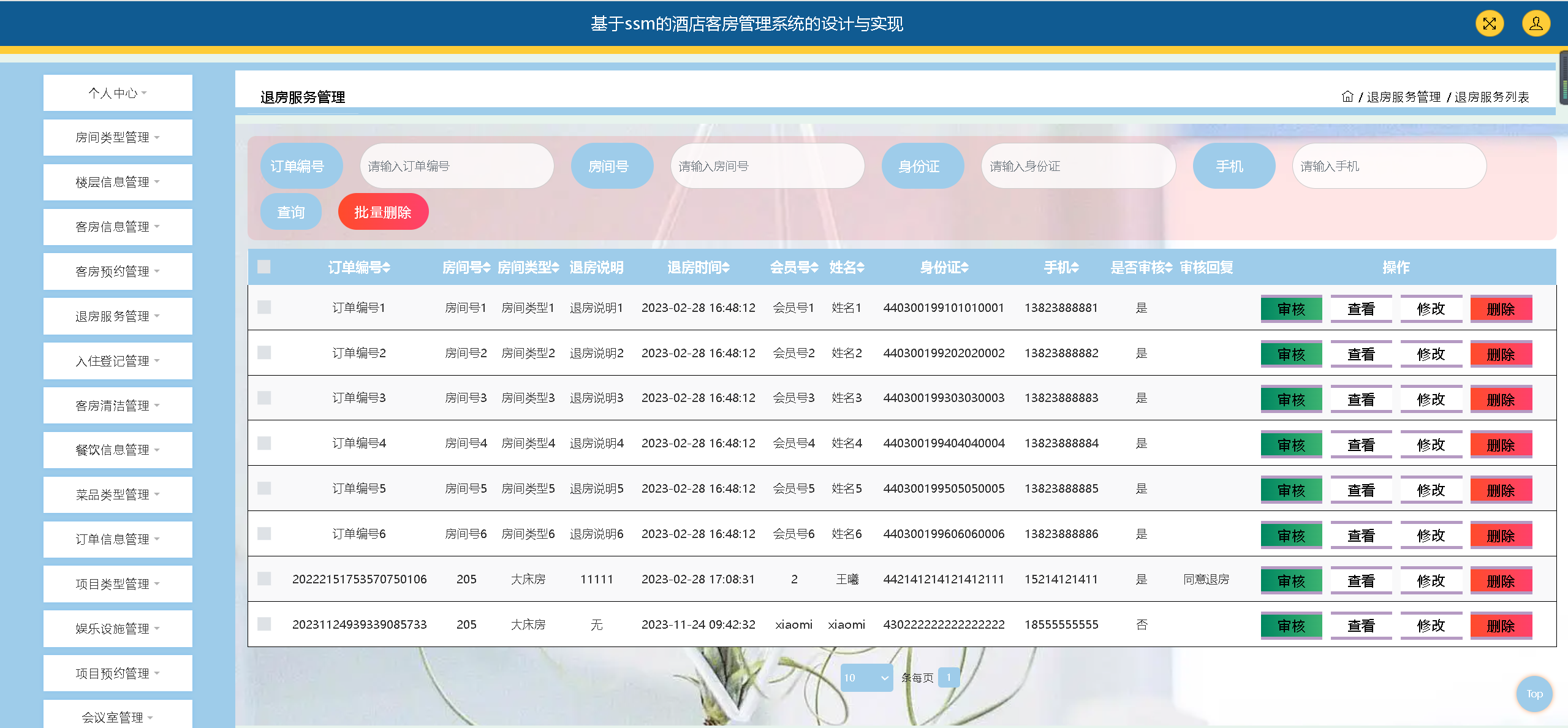Open the 入住登记管理 menu item
The image size is (1568, 728).
[x=118, y=361]
